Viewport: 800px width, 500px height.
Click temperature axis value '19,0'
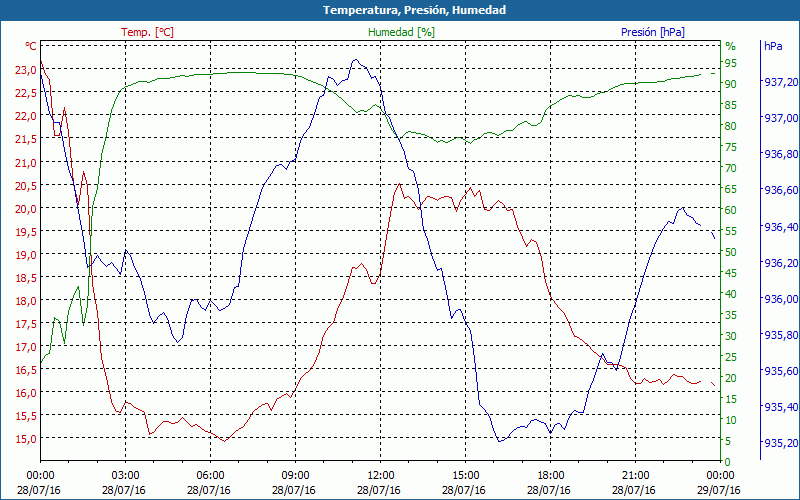26,255
